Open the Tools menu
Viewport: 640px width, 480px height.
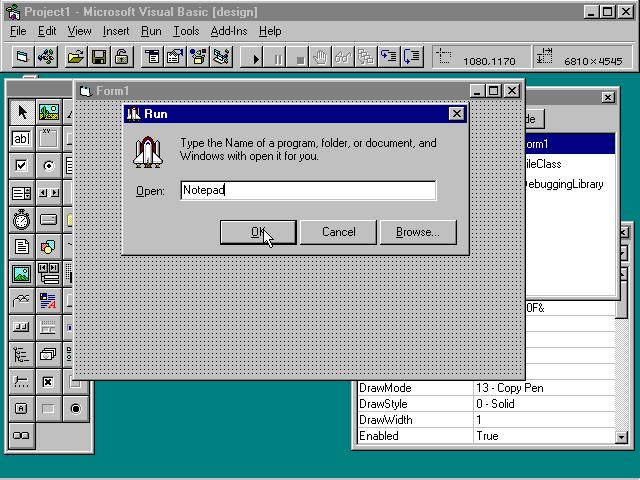[186, 31]
